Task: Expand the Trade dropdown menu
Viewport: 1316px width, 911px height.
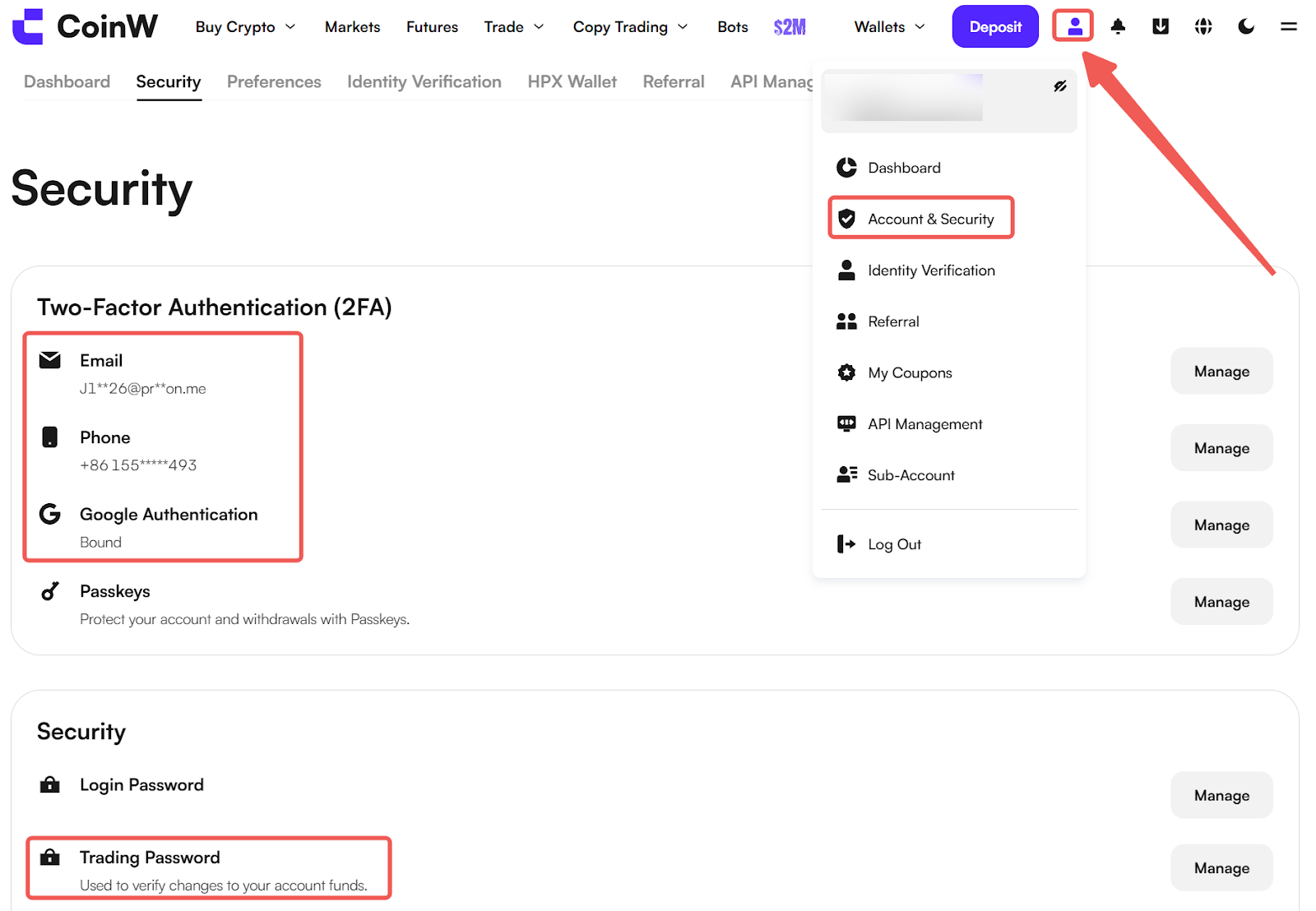Action: 514,27
